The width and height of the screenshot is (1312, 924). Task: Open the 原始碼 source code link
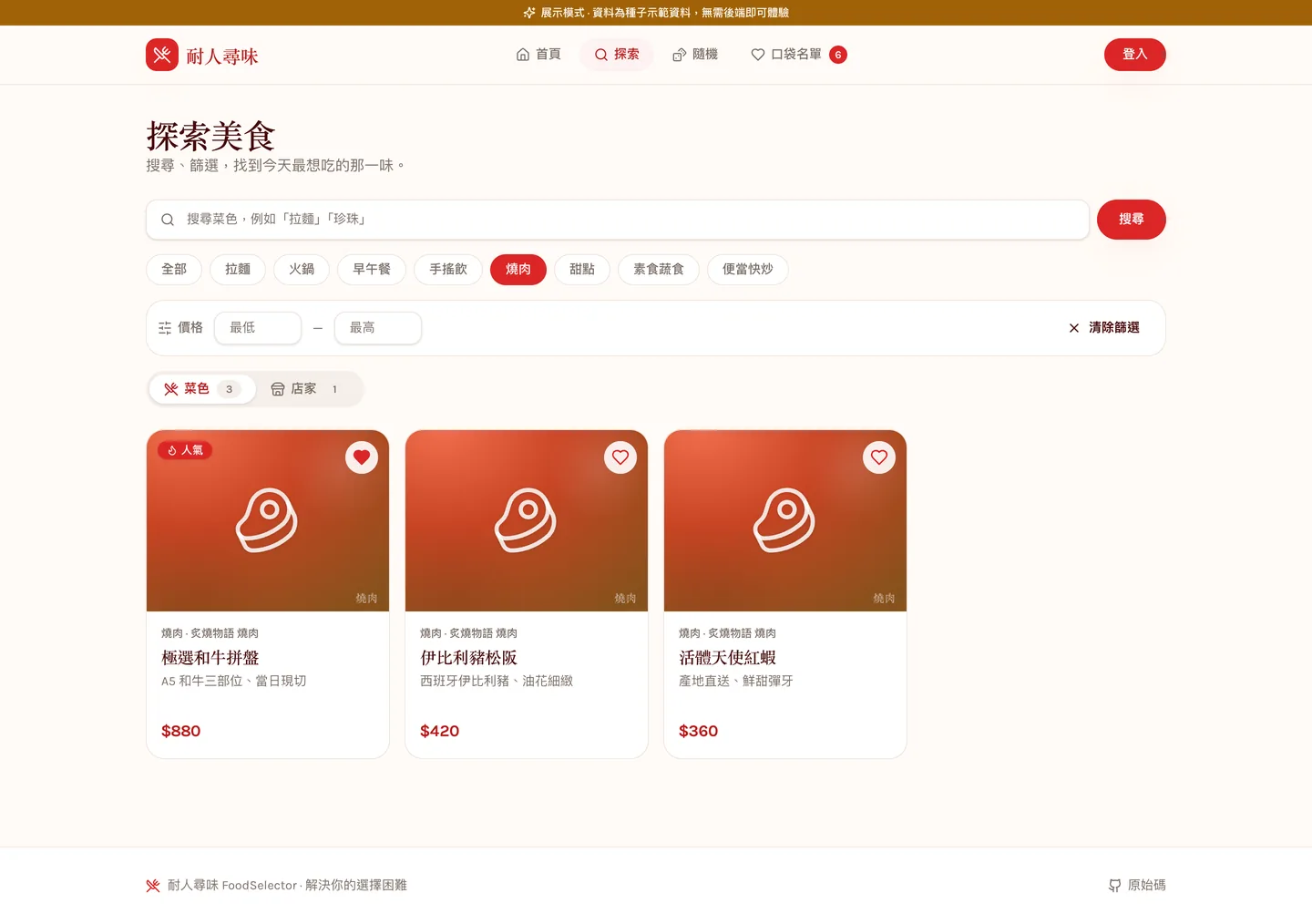click(1137, 885)
